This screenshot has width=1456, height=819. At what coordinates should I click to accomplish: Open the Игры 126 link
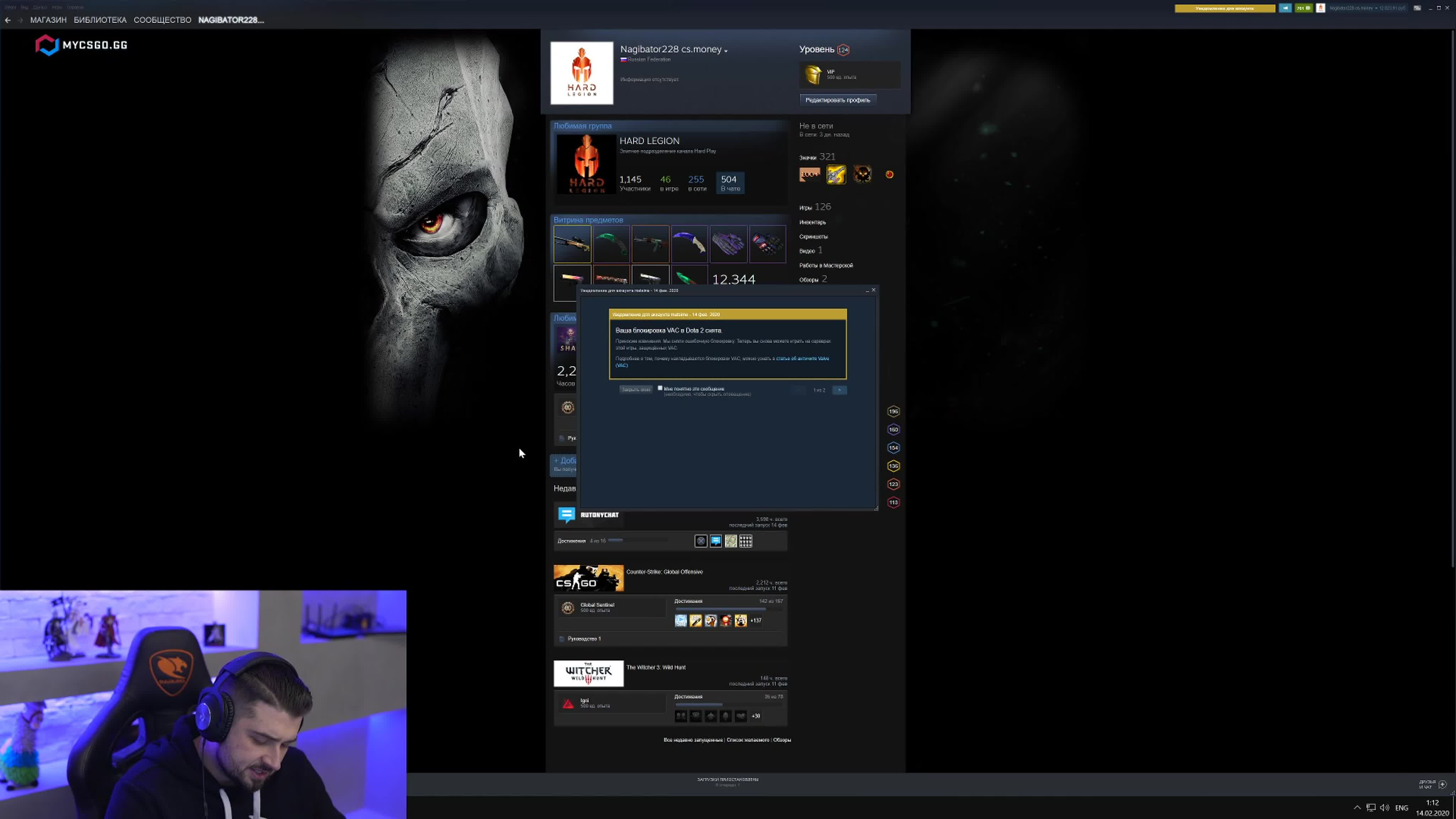815,207
